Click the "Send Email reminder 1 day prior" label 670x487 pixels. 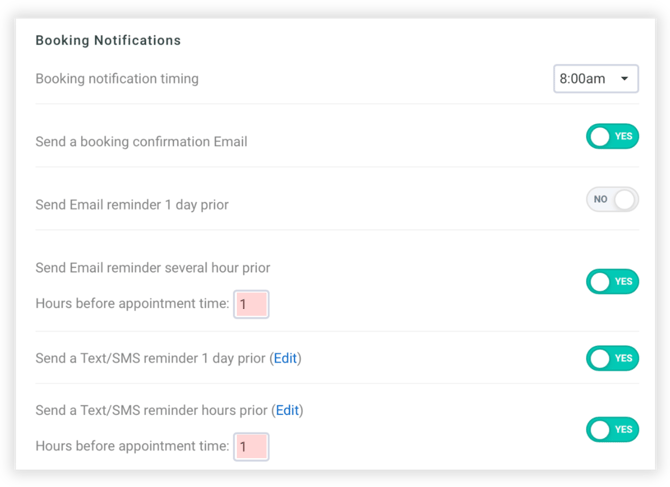point(132,205)
